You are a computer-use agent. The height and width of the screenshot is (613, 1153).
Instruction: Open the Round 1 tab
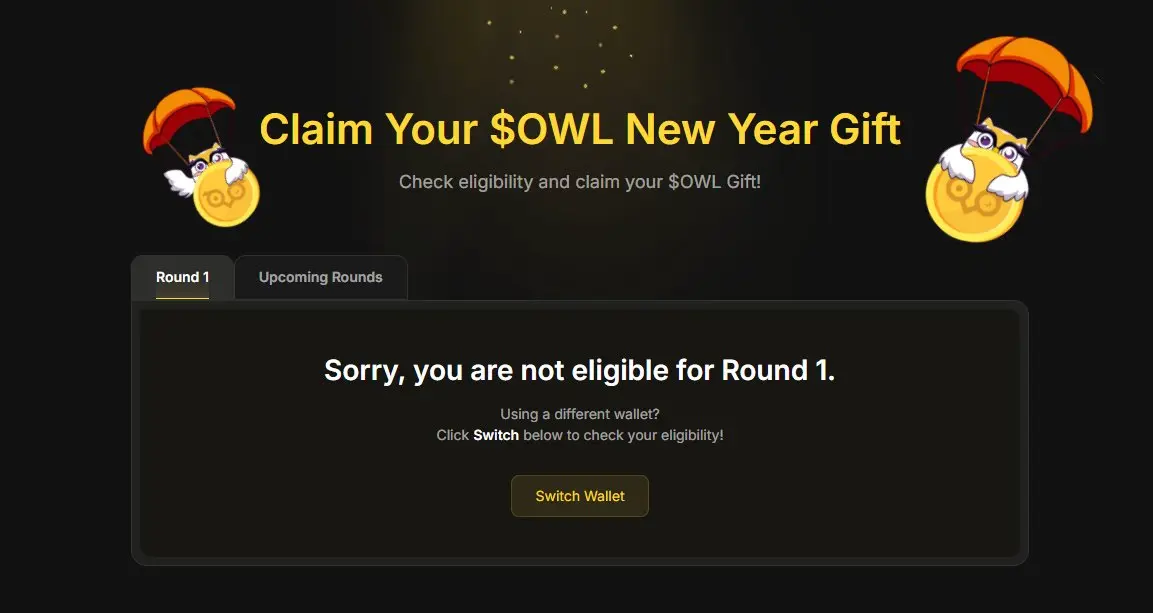click(x=182, y=277)
